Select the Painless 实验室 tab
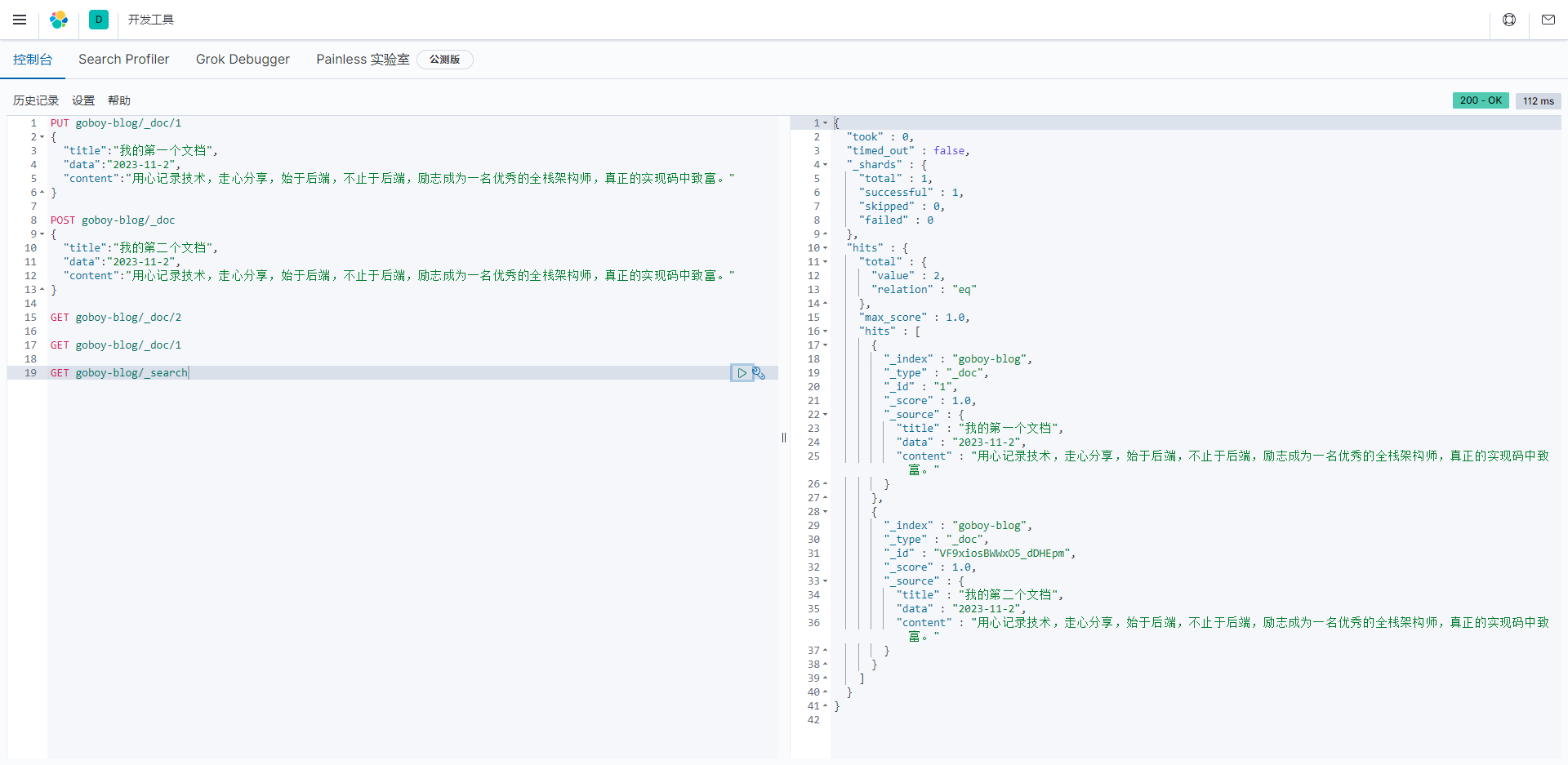Screen dimensions: 1568x765 click(x=363, y=60)
